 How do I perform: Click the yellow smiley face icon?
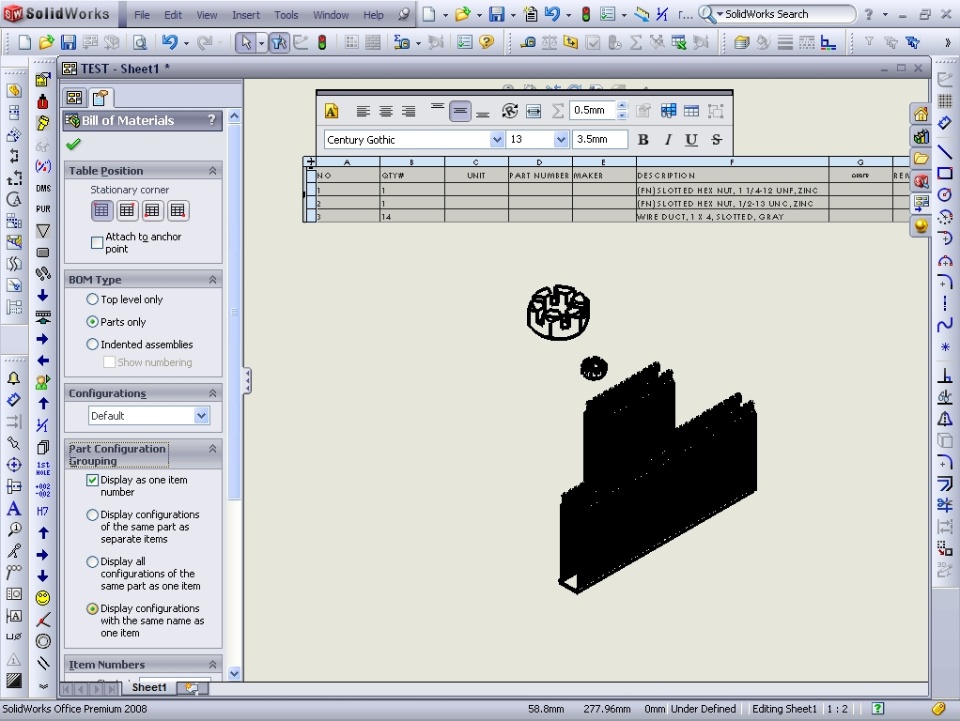pos(43,598)
